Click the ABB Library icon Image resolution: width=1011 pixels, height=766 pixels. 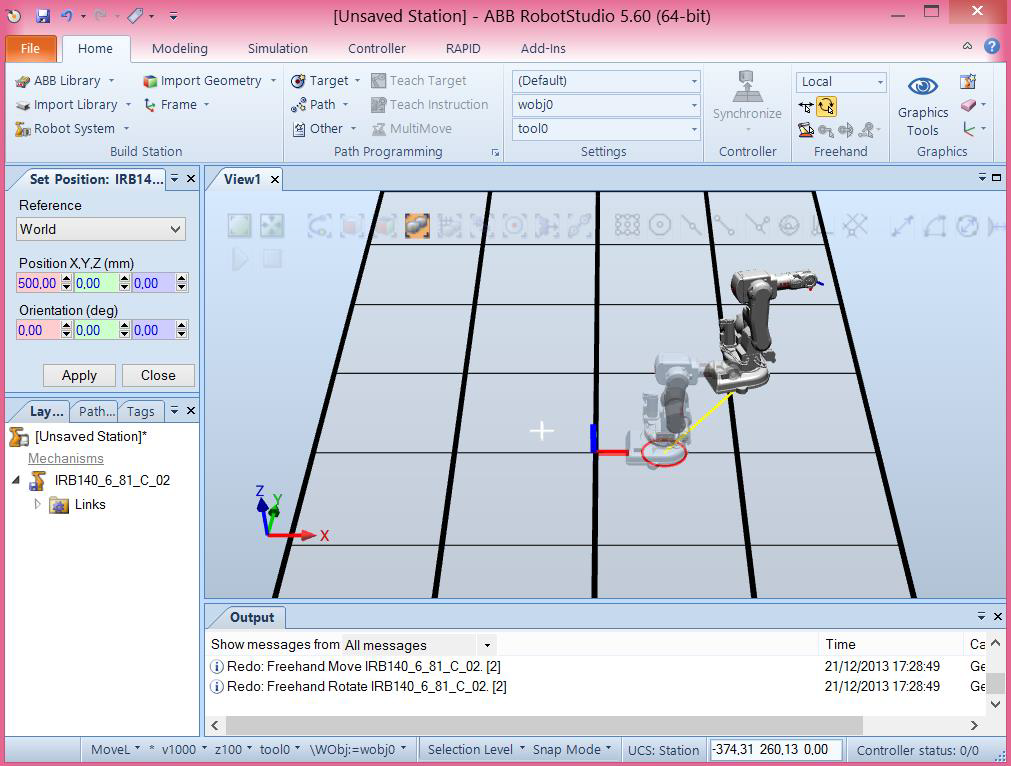point(21,80)
